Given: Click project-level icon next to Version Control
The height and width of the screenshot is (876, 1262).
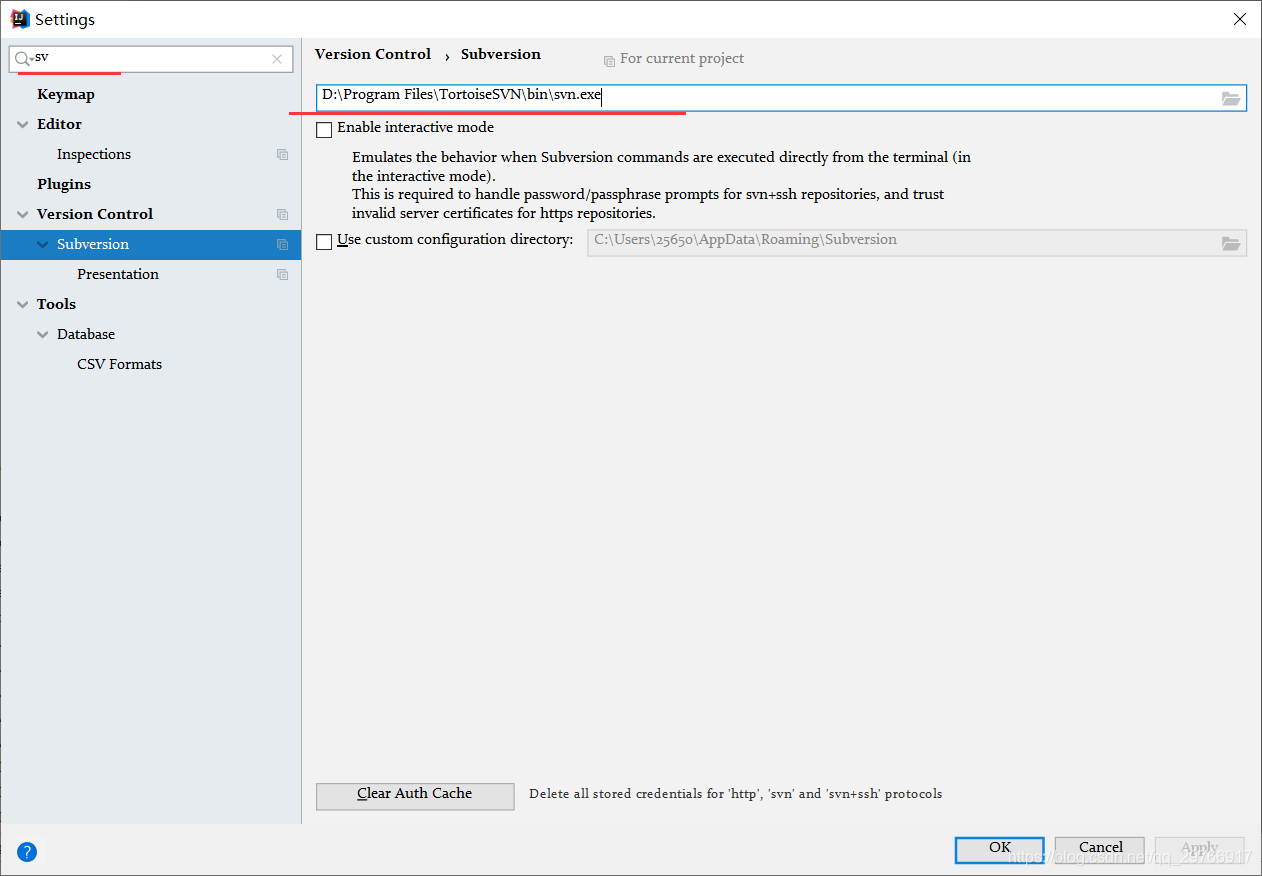Looking at the screenshot, I should pyautogui.click(x=282, y=214).
